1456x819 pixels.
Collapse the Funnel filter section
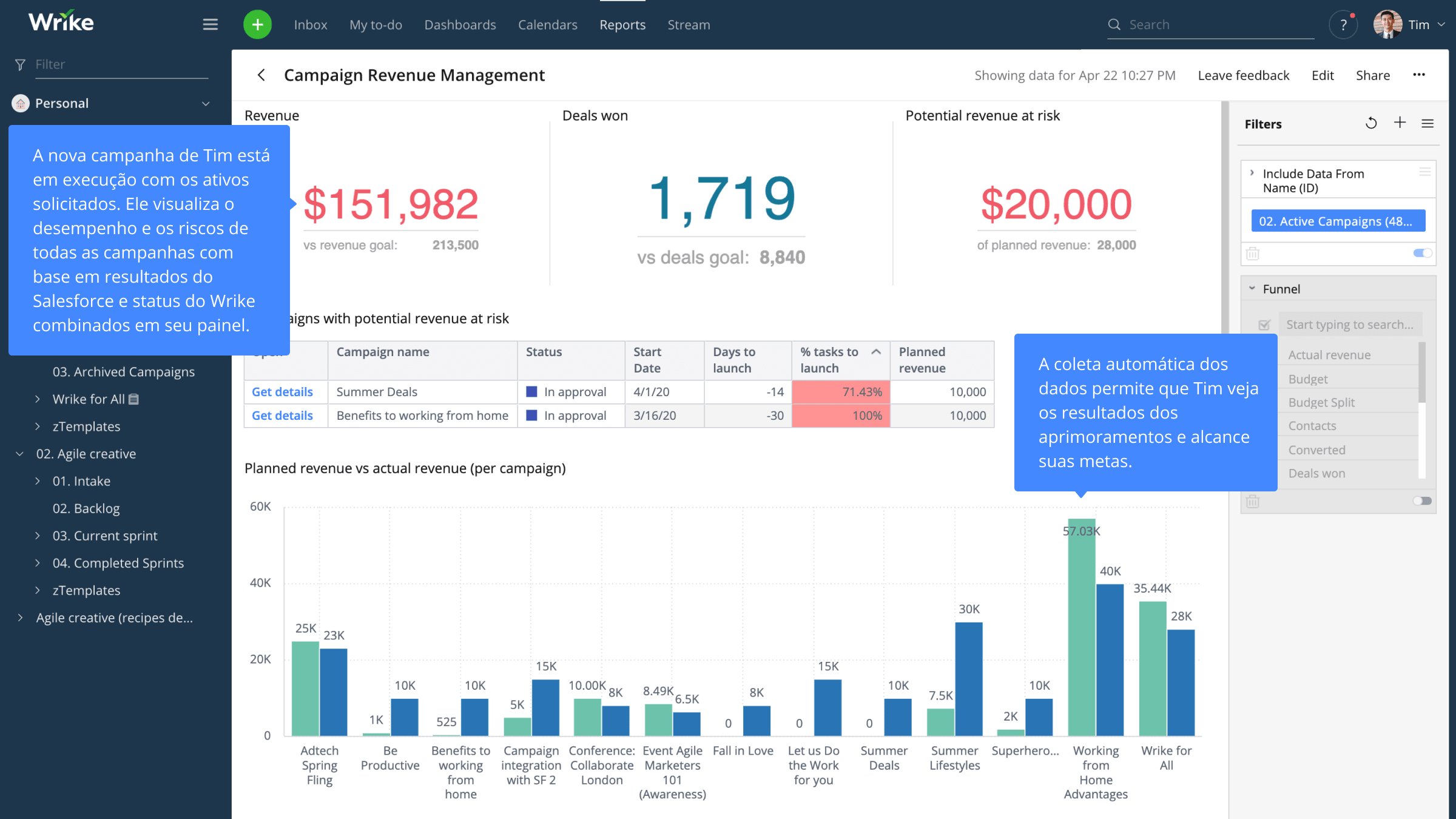pos(1252,289)
